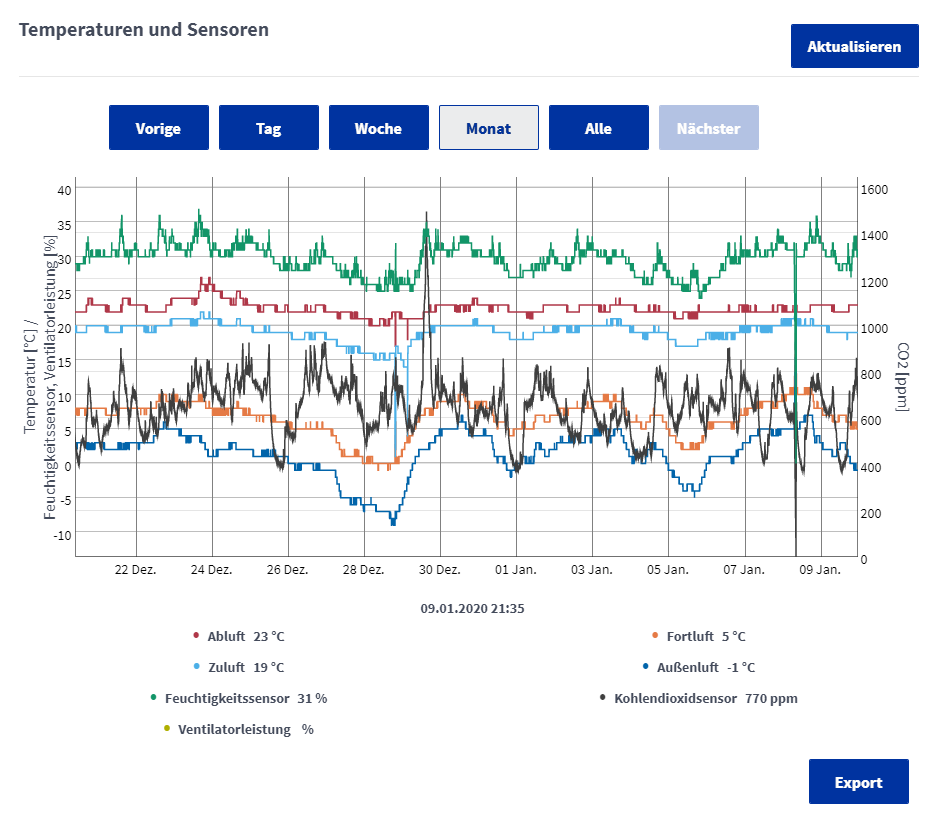Click the 30 Dez. date on the x-axis
The height and width of the screenshot is (828, 937).
click(x=440, y=570)
